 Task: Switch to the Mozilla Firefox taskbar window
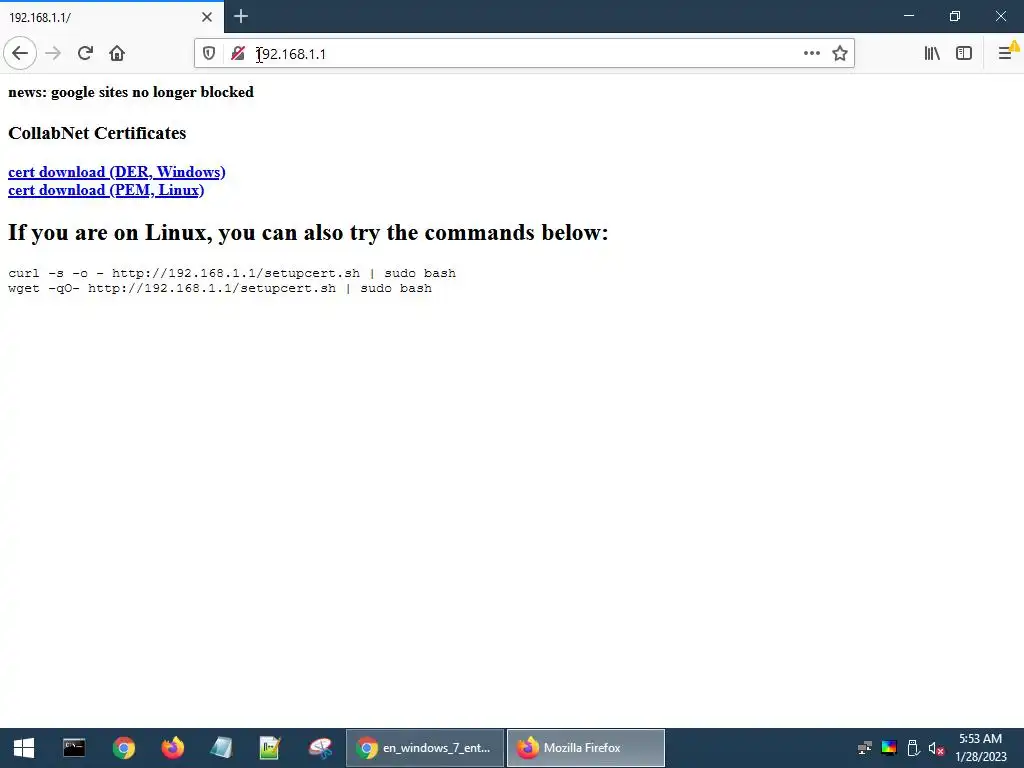[586, 748]
